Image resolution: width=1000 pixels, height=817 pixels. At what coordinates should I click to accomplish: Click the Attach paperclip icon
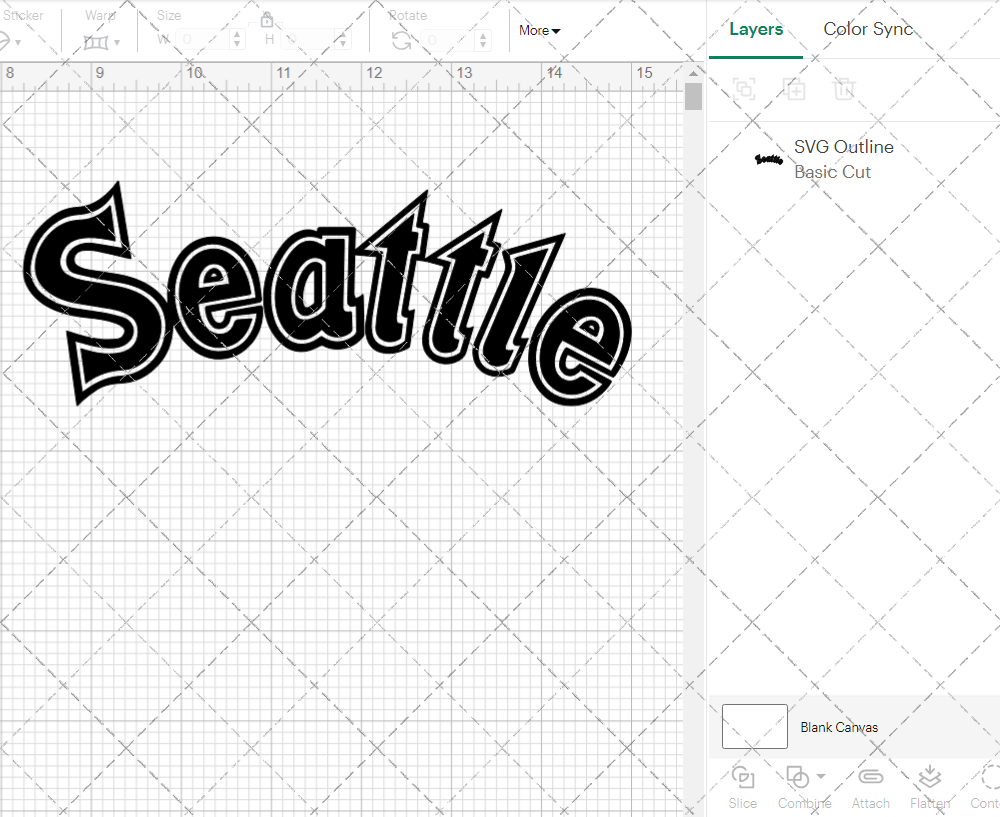870,777
